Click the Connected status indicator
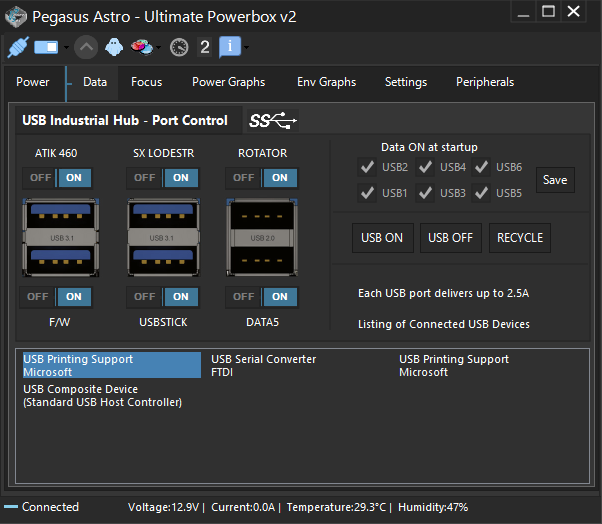 41,507
